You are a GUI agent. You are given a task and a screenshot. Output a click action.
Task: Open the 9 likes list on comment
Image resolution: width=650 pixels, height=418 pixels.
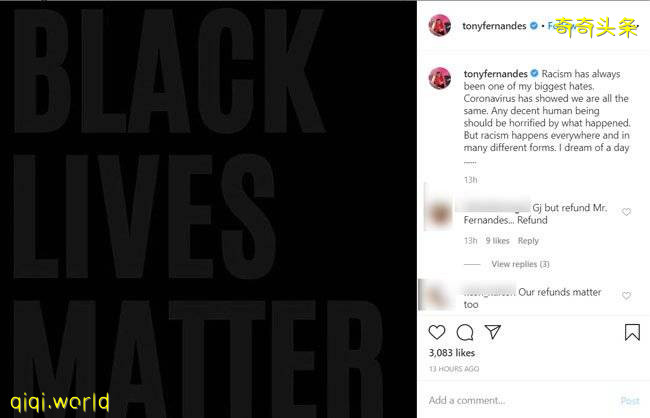click(x=497, y=241)
